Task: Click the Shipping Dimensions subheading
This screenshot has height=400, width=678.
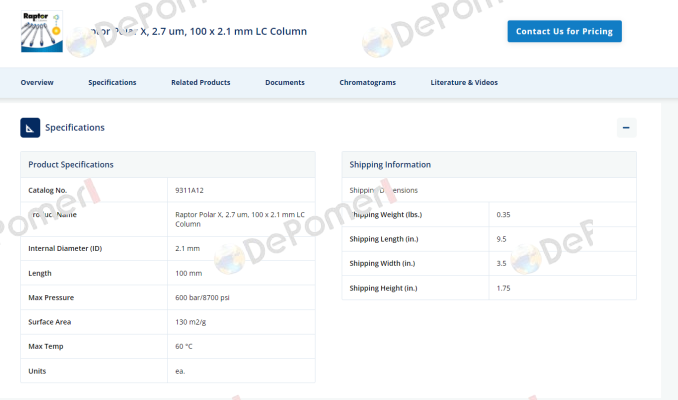Action: point(384,190)
